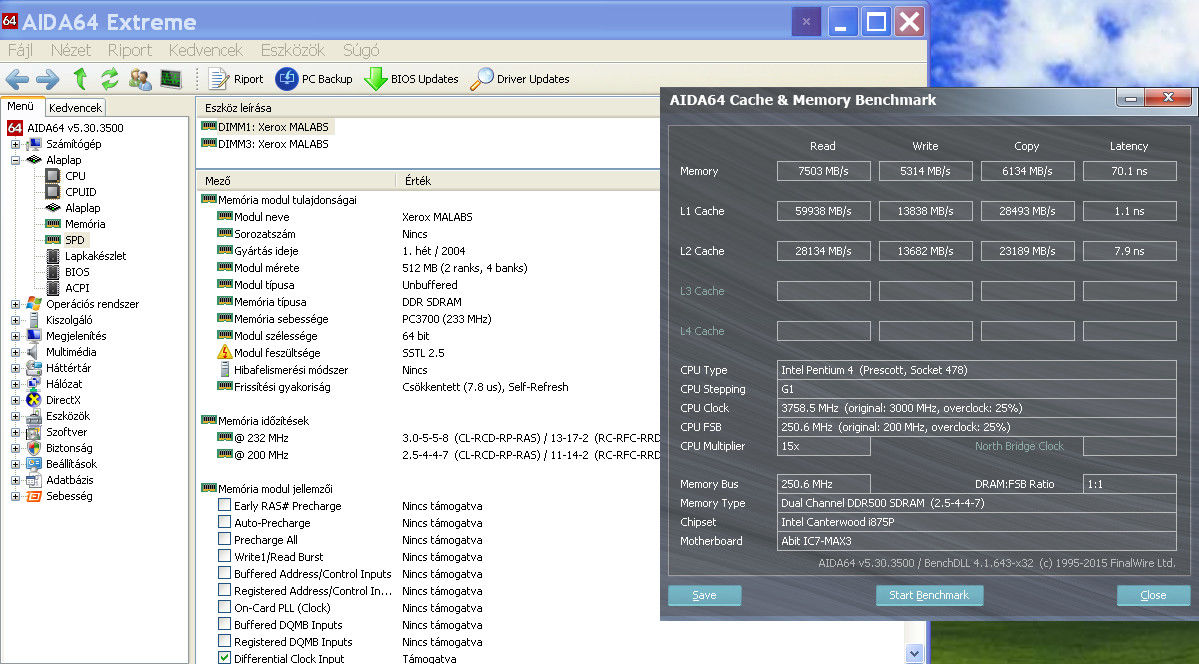Image resolution: width=1199 pixels, height=664 pixels.
Task: Open the Kedvencek menu
Action: tap(206, 50)
